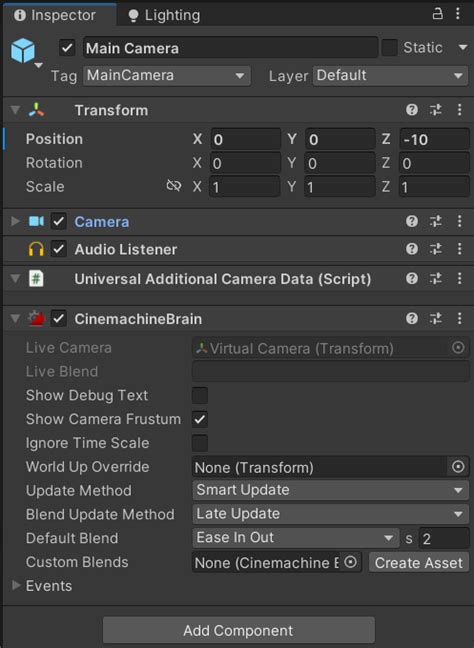Disable the CinemachineBrain checkbox
The width and height of the screenshot is (474, 648).
pyautogui.click(x=59, y=319)
